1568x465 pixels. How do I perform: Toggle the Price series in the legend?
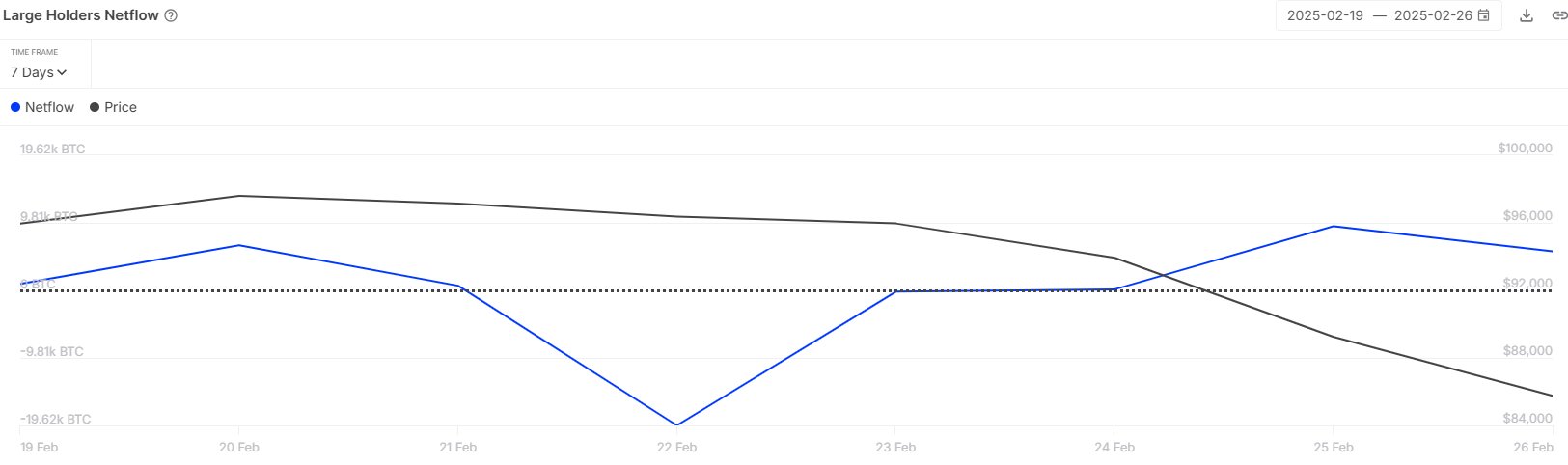click(x=113, y=107)
